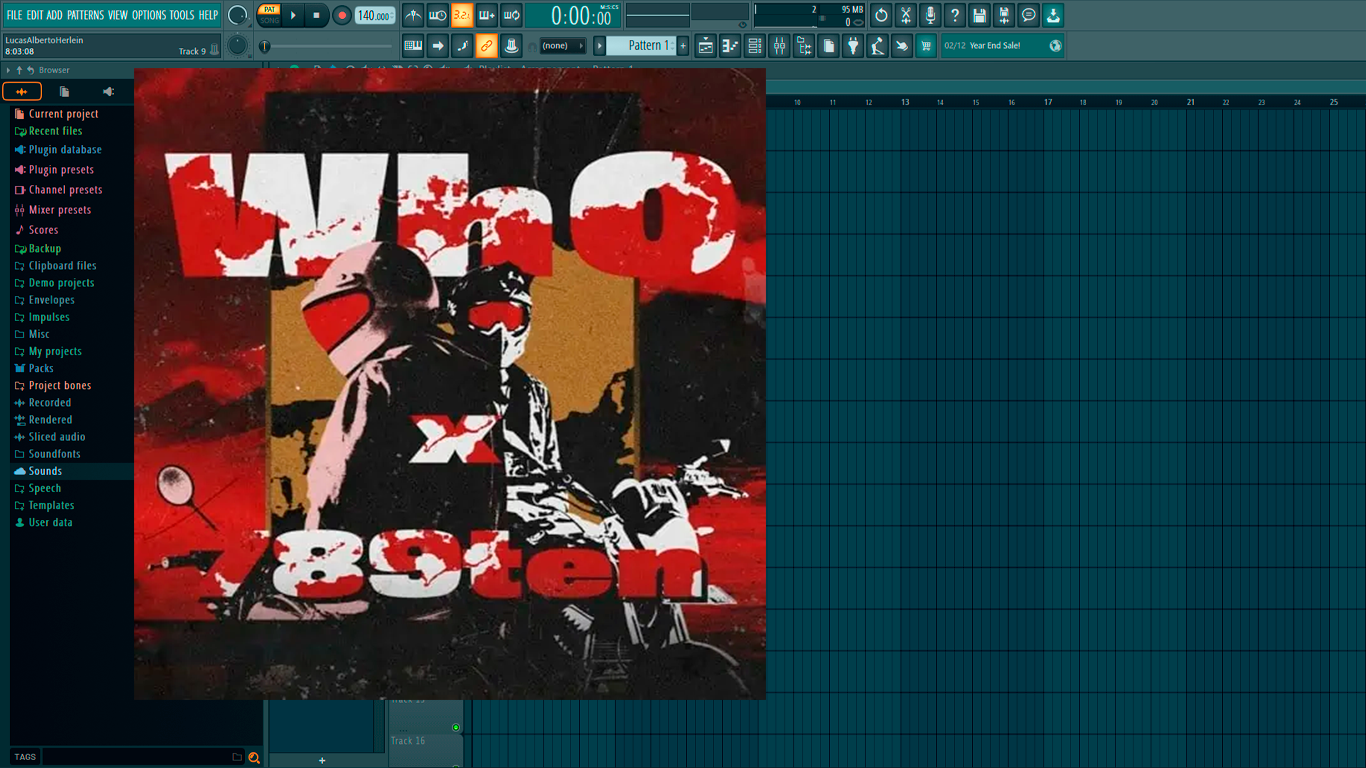Toggle the 3.2.1 countdown before recording
Screen dimensions: 1366x768
(462, 15)
